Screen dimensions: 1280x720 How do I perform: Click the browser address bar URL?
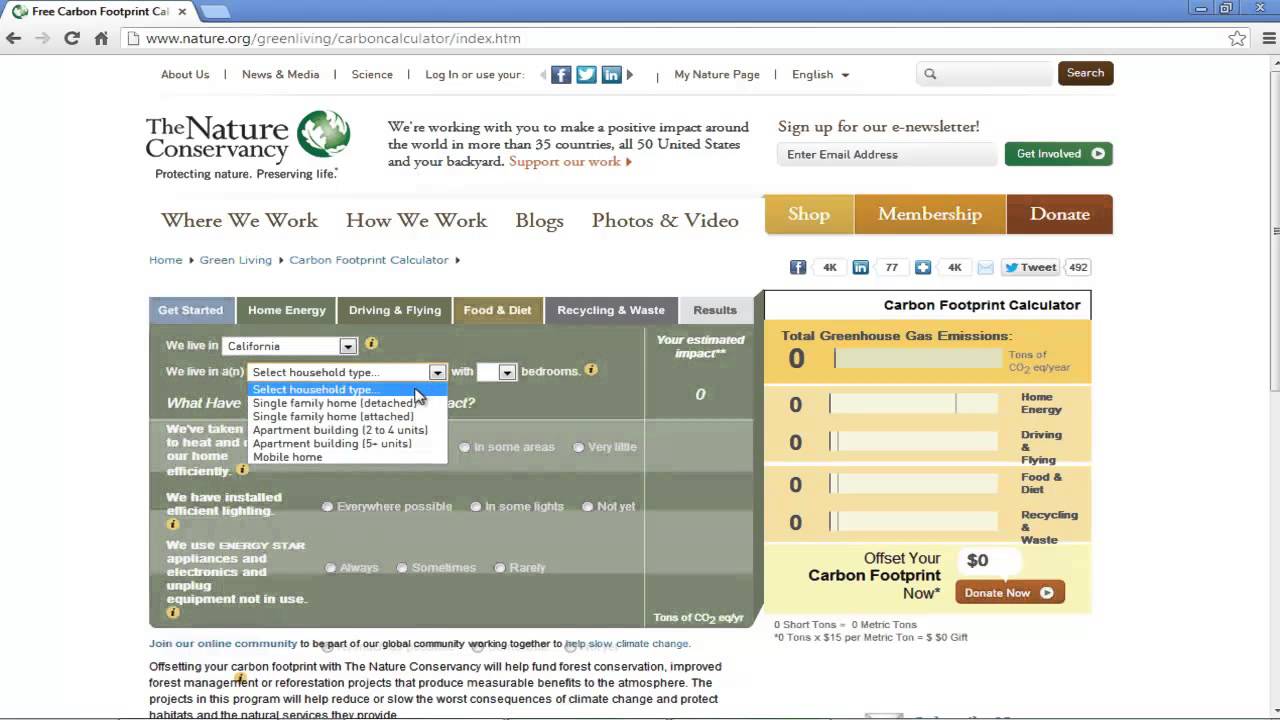tap(333, 38)
